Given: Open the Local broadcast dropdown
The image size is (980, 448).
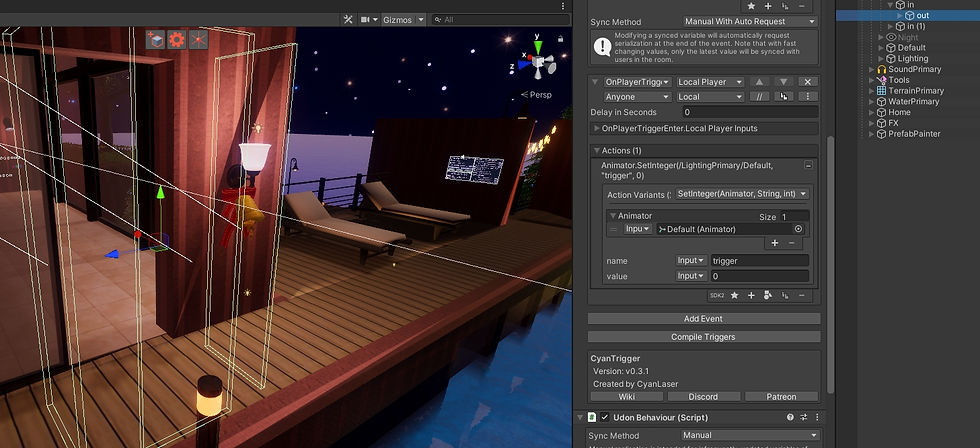Looking at the screenshot, I should click(x=710, y=97).
